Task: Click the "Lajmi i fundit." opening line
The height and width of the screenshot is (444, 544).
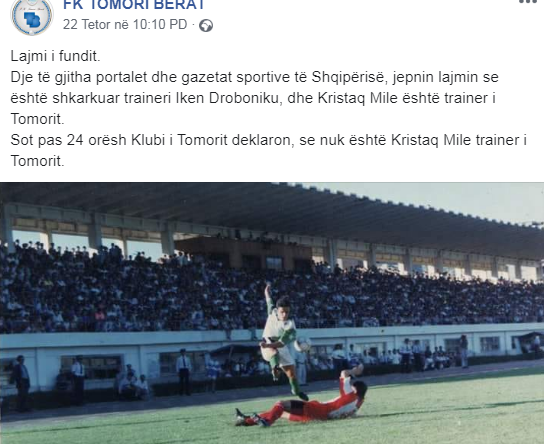Action: pos(56,56)
